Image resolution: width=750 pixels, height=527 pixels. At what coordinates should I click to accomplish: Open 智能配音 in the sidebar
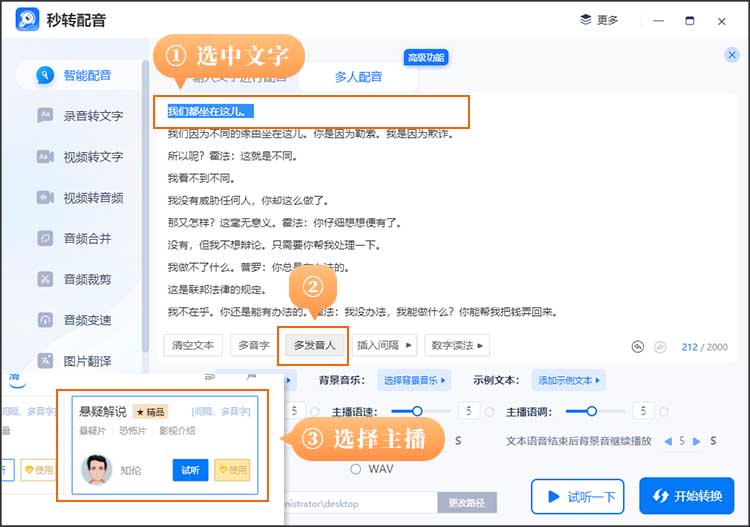(79, 75)
